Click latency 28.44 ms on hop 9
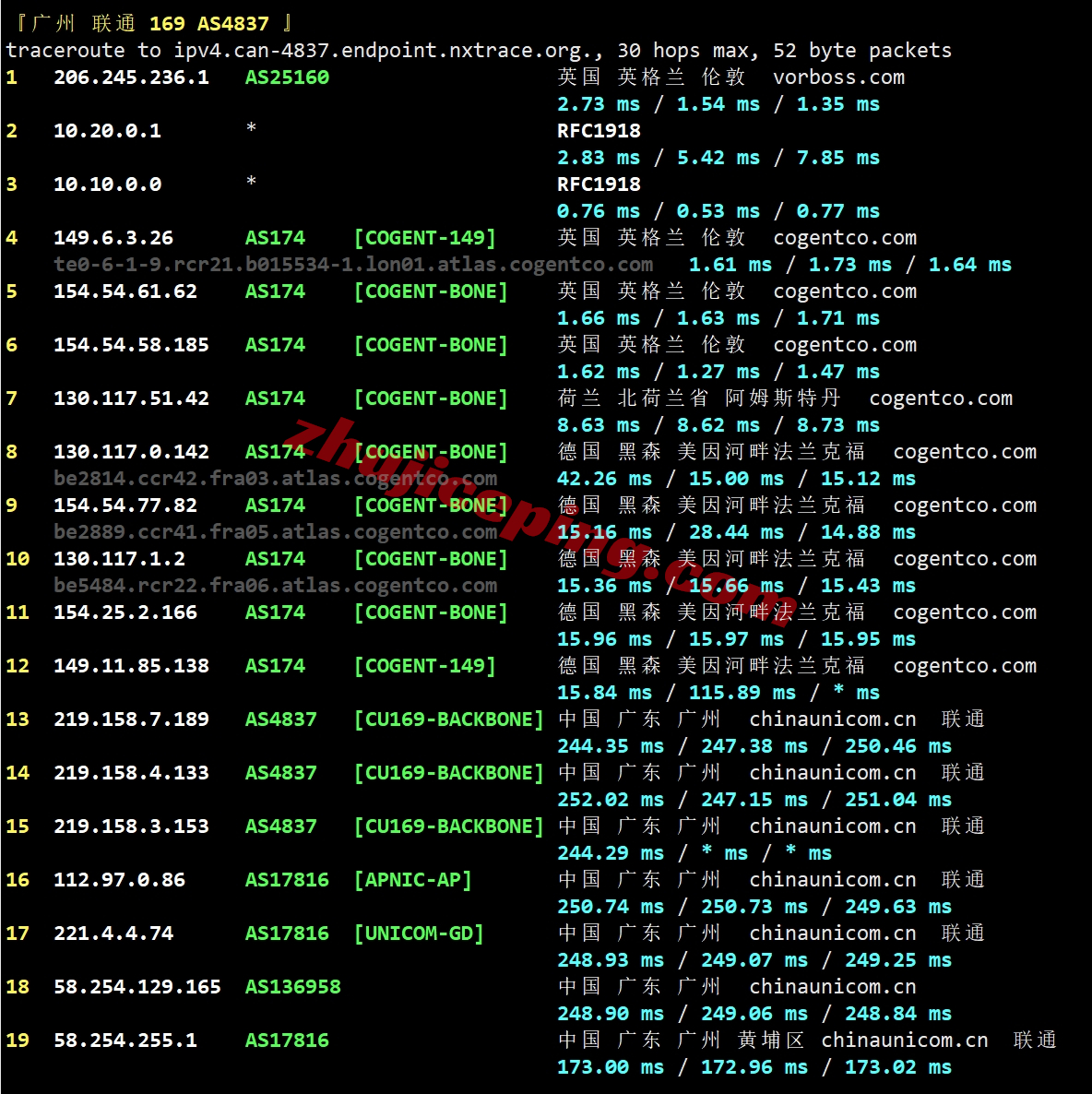 736,532
